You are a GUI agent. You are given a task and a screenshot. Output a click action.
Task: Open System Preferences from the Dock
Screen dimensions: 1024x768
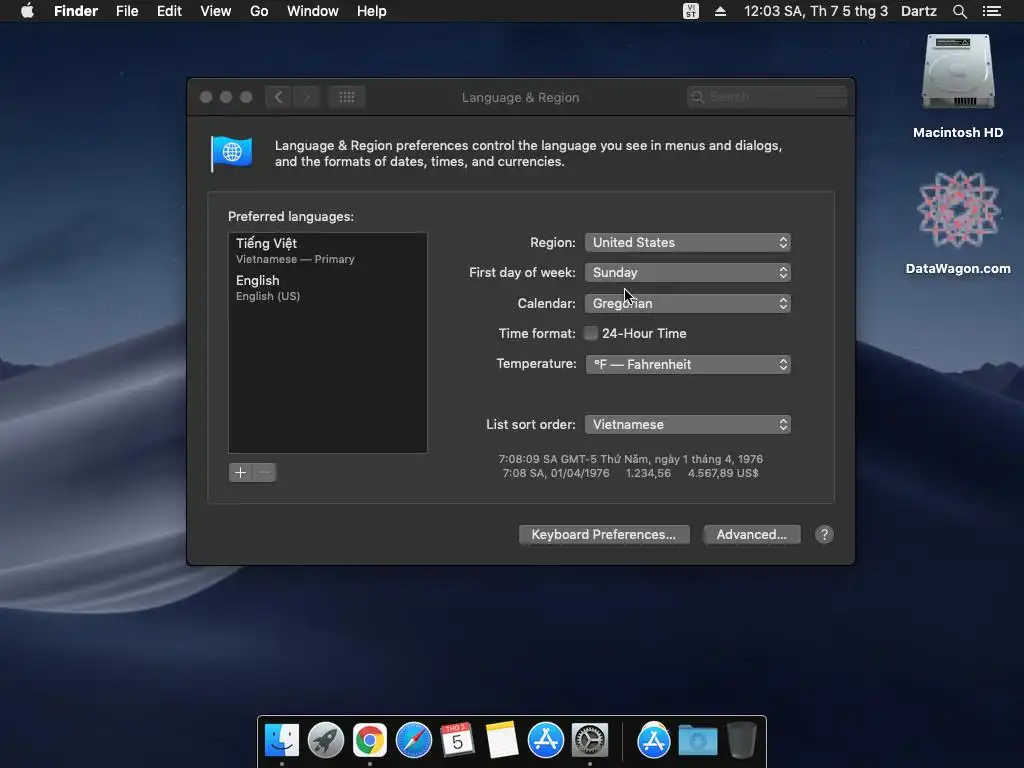pyautogui.click(x=590, y=741)
